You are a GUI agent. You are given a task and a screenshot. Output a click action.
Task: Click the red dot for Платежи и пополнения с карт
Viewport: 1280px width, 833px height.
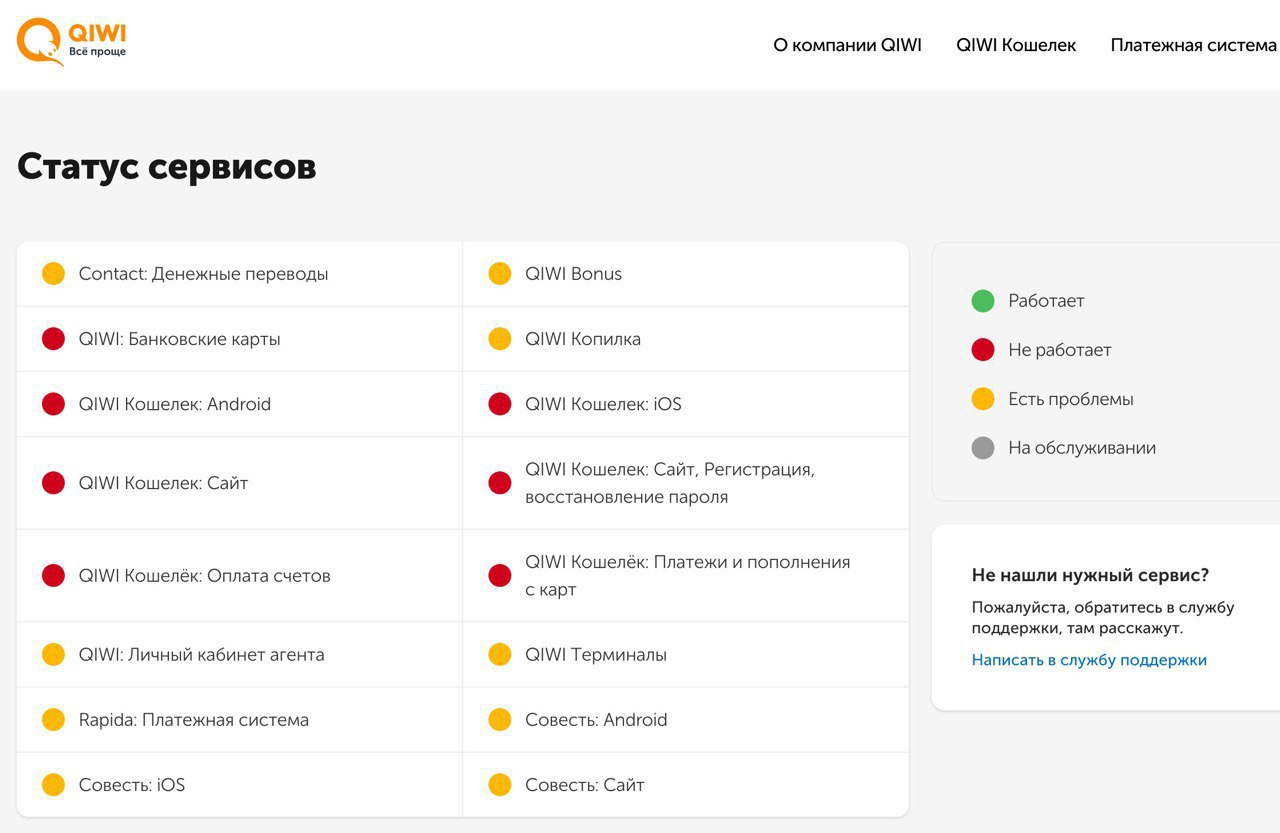tap(500, 576)
